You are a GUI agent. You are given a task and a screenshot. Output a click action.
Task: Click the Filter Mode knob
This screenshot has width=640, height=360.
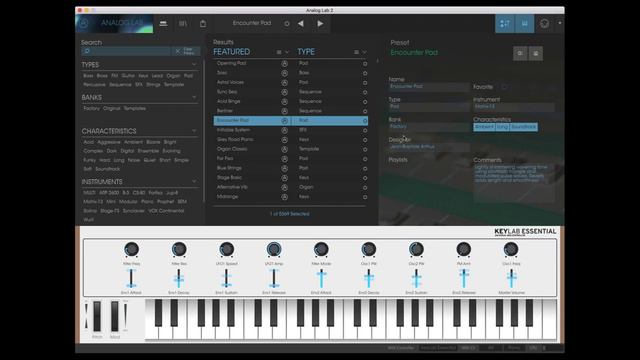[321, 249]
